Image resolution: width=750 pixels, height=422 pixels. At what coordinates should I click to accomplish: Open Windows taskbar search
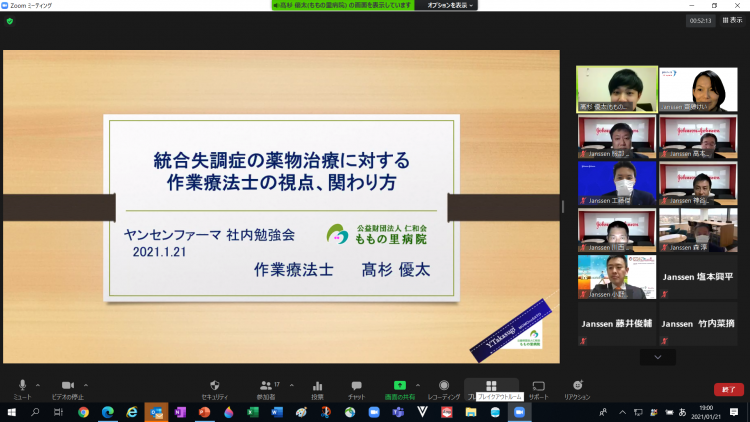pyautogui.click(x=35, y=412)
